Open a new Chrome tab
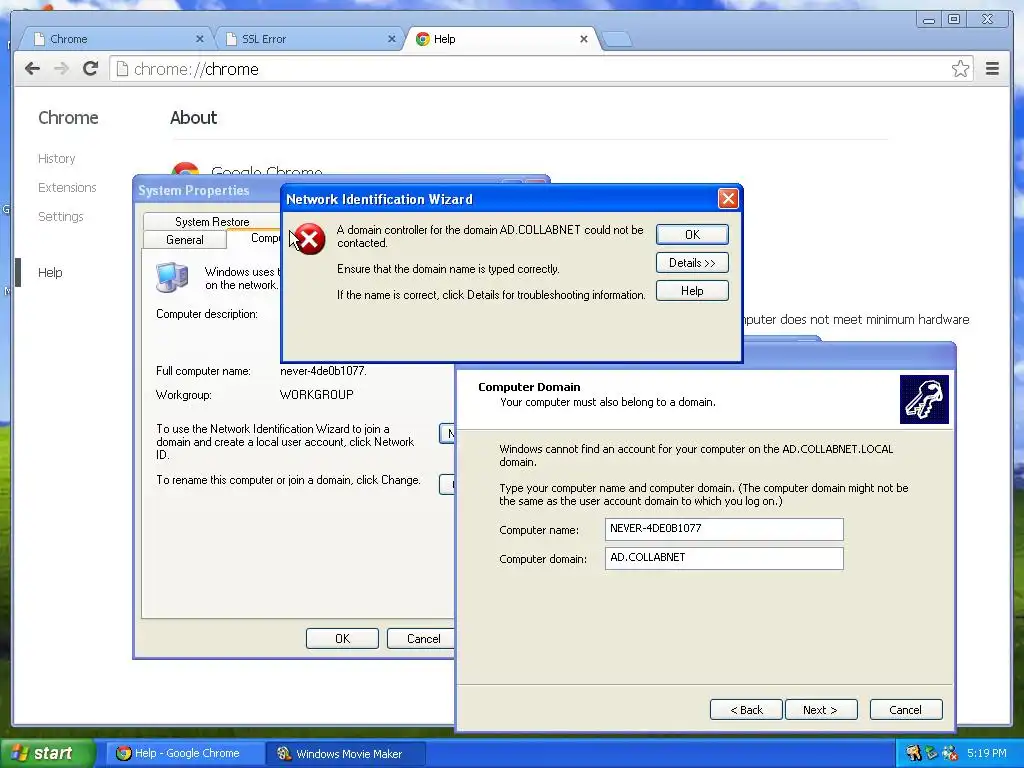This screenshot has width=1024, height=768. [616, 39]
